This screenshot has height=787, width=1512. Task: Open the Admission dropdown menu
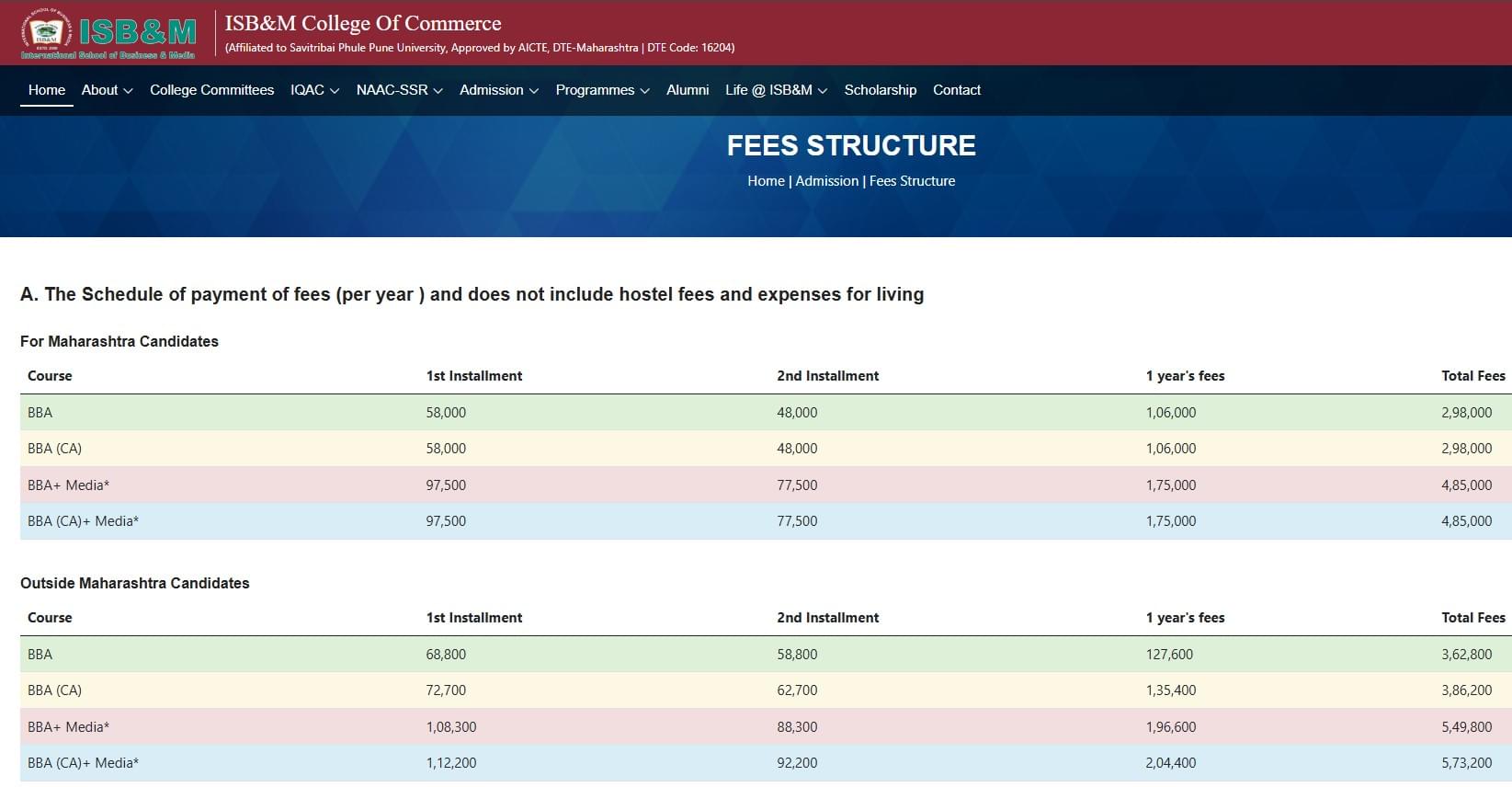(498, 90)
